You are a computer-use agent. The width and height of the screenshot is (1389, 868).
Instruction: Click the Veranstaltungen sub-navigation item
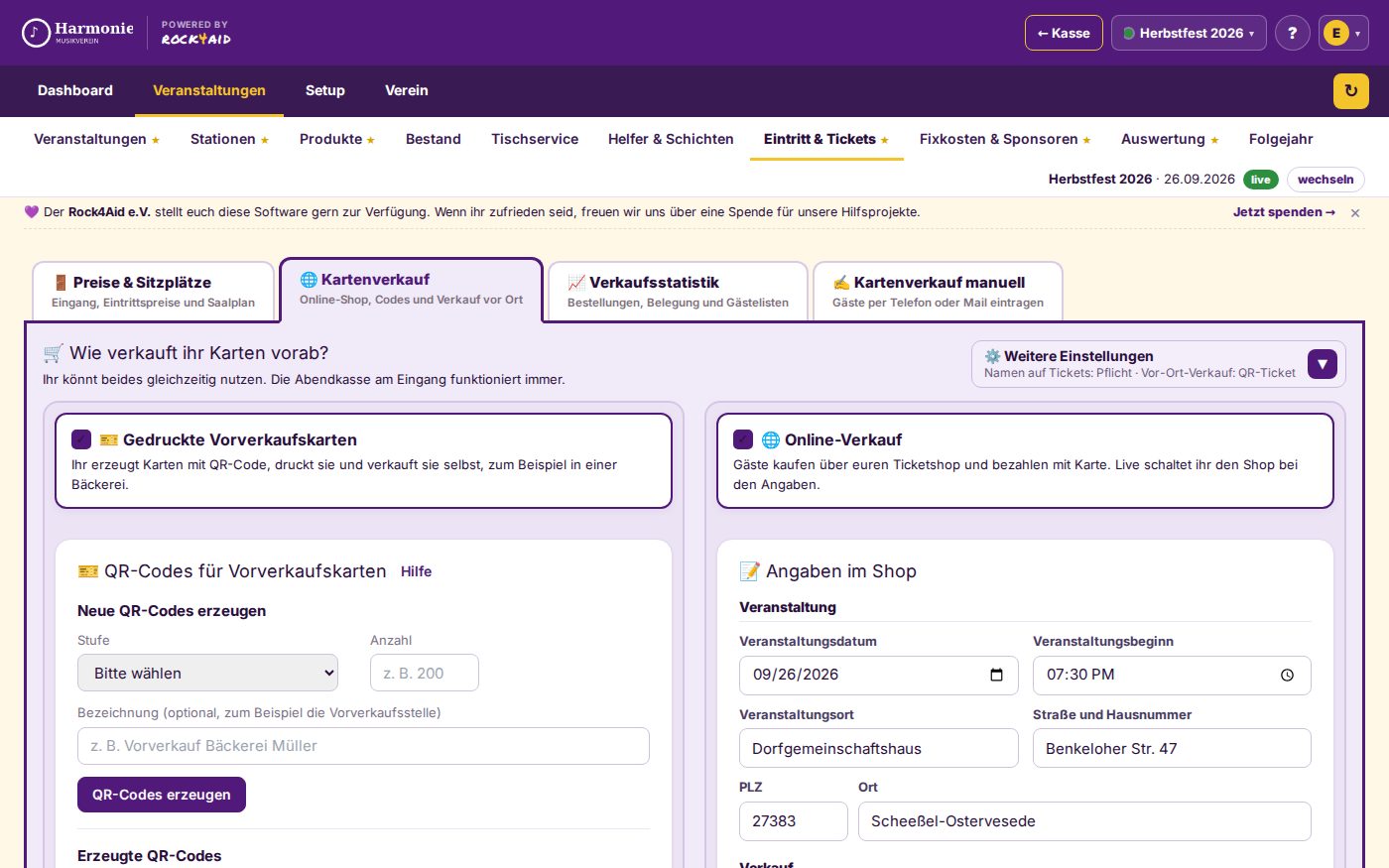[x=97, y=139]
